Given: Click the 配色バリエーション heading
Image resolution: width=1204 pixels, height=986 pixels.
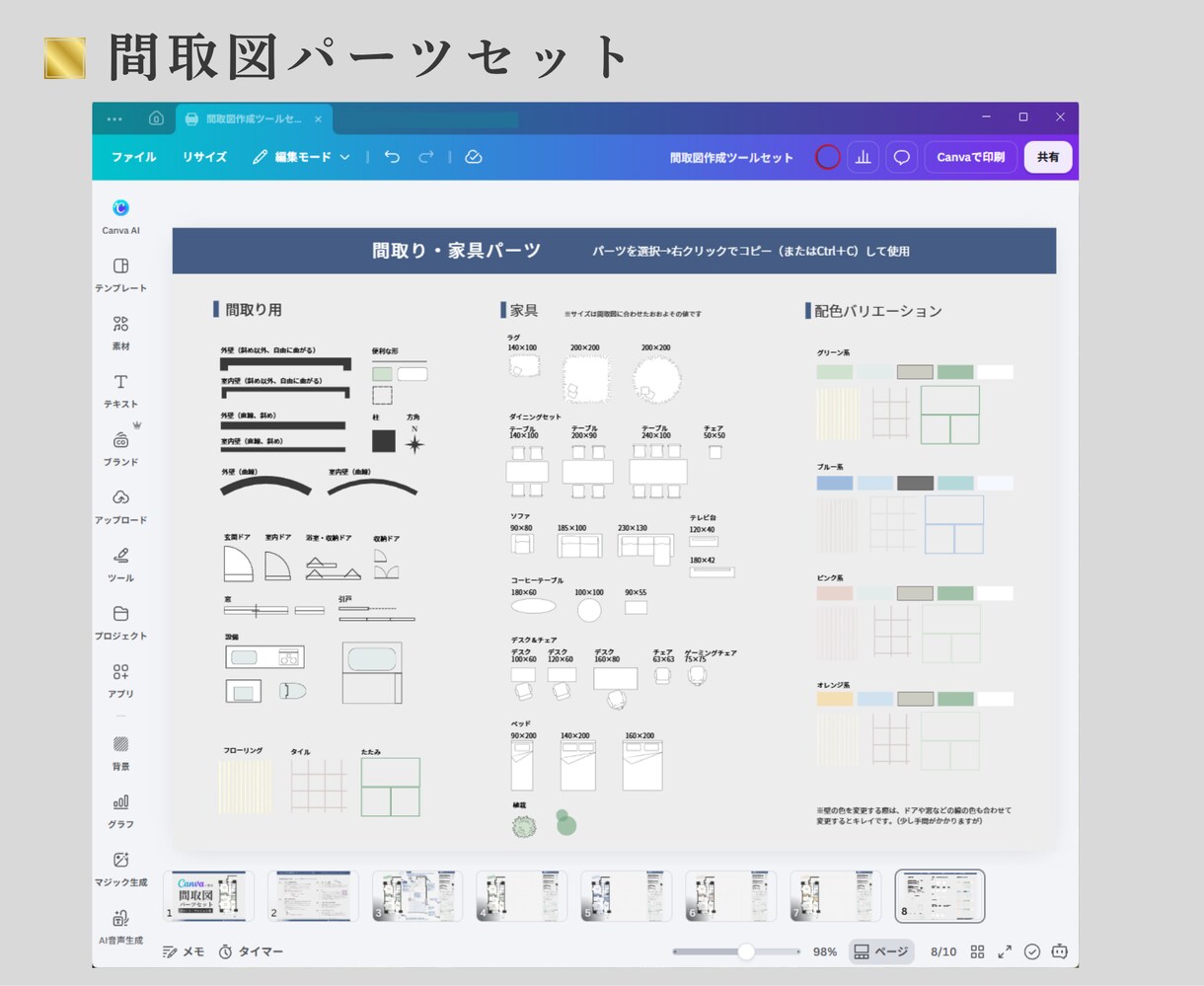Looking at the screenshot, I should (x=878, y=311).
